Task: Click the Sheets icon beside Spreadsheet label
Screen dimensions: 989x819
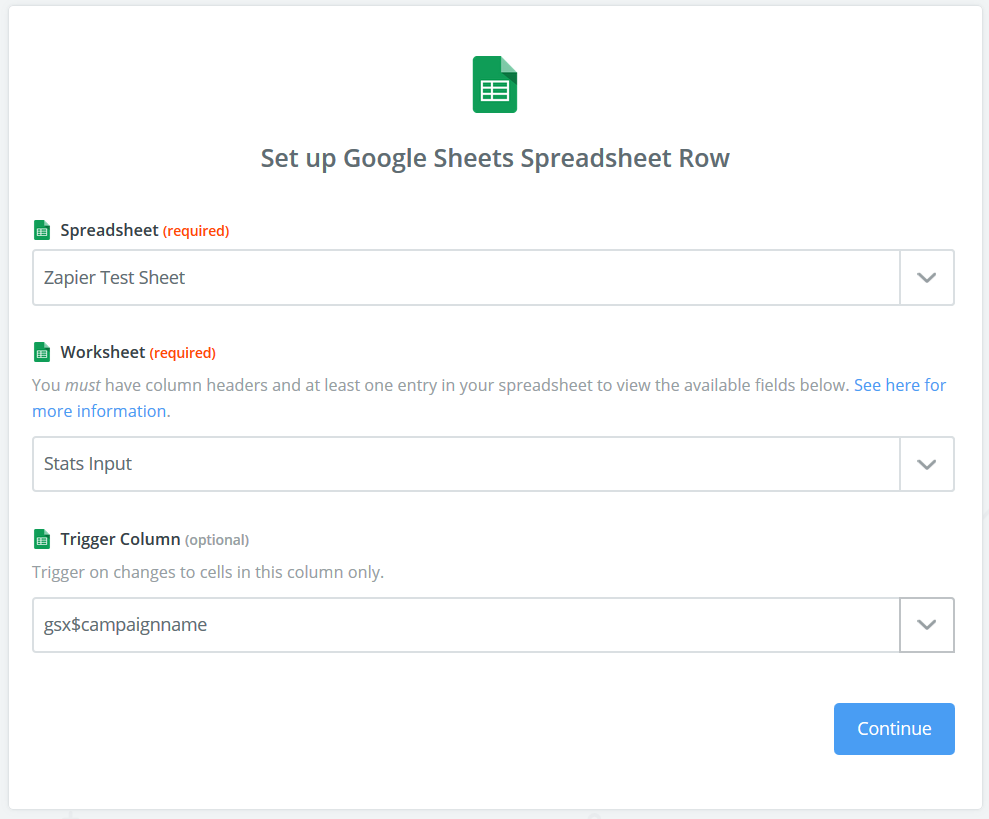Action: point(42,231)
